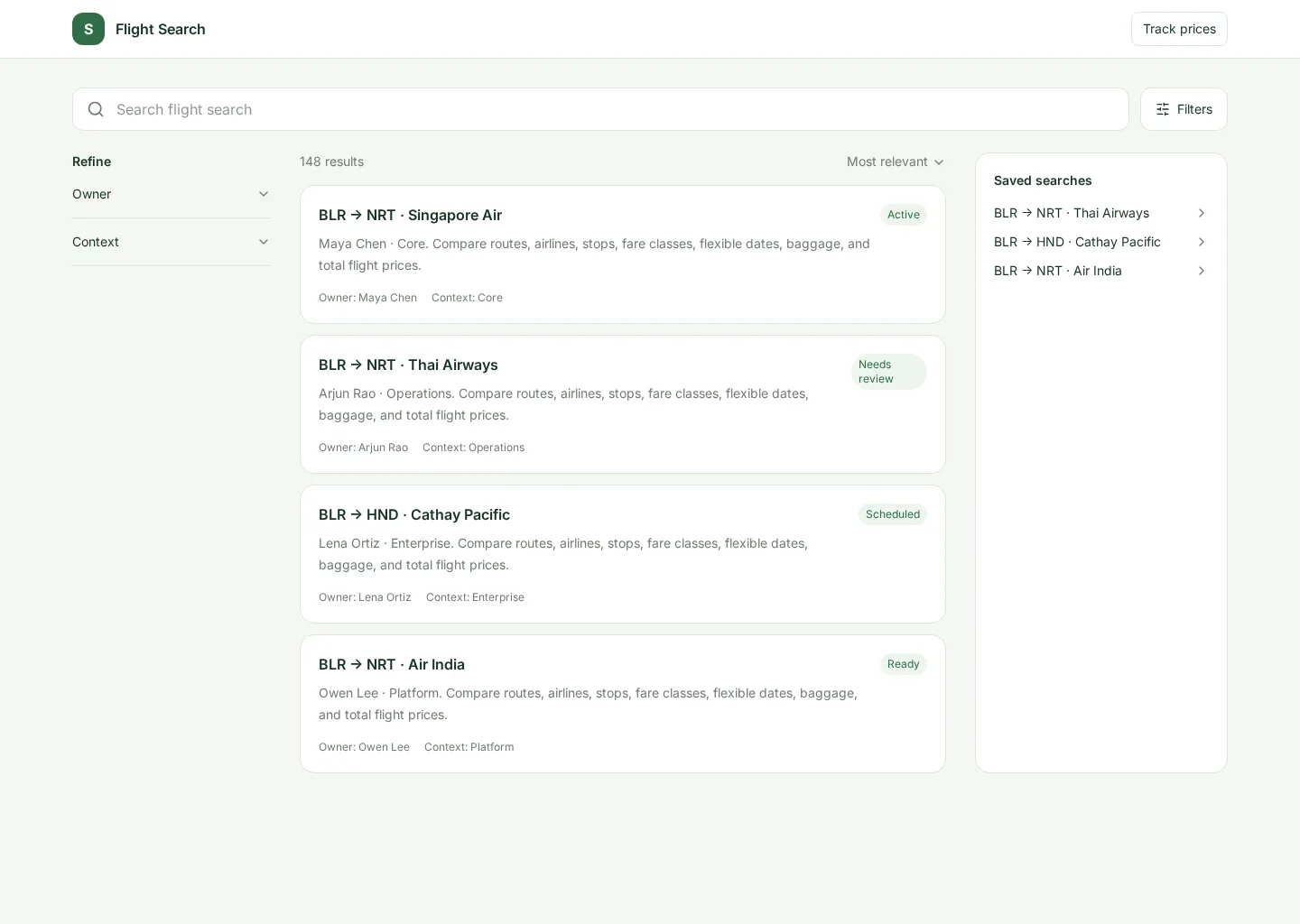Click the Needs review status badge
The image size is (1300, 924).
(x=889, y=372)
